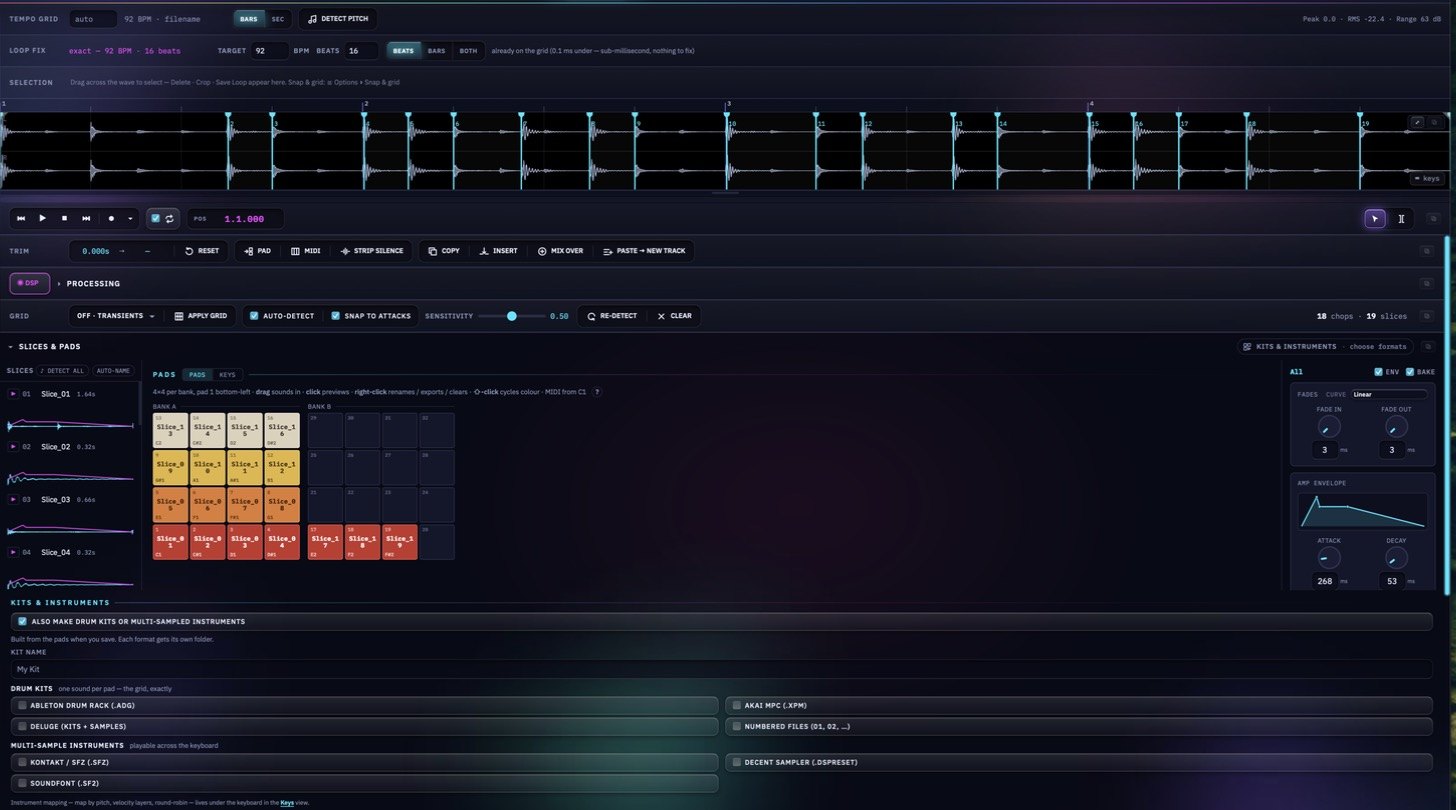Enable the Ableton Drum Rack (.ADG) format
The width and height of the screenshot is (1456, 810).
(22, 705)
